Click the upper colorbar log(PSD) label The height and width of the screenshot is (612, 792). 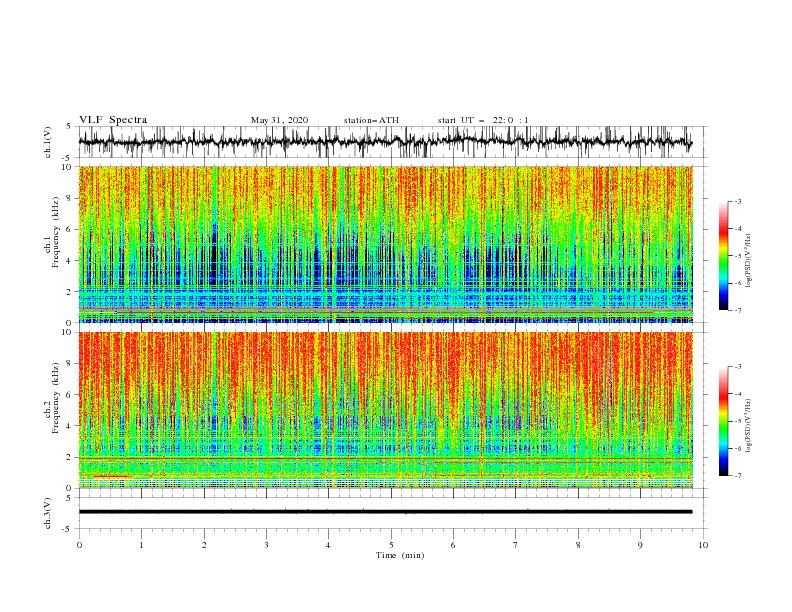(749, 261)
